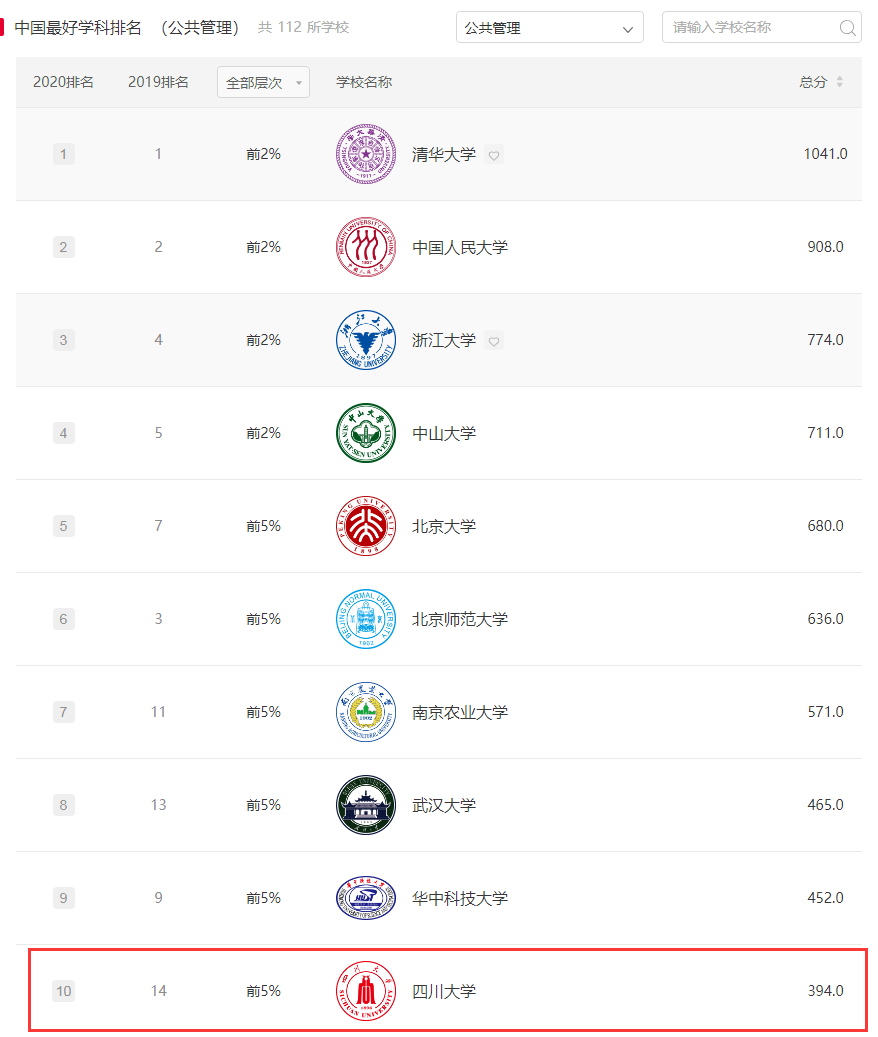Click the Sun Yat-sen University logo
Image resolution: width=878 pixels, height=1037 pixels.
365,433
